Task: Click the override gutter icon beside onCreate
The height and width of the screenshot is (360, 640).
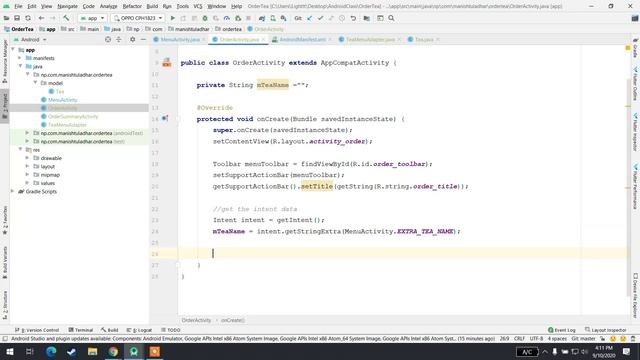Action: click(x=165, y=118)
